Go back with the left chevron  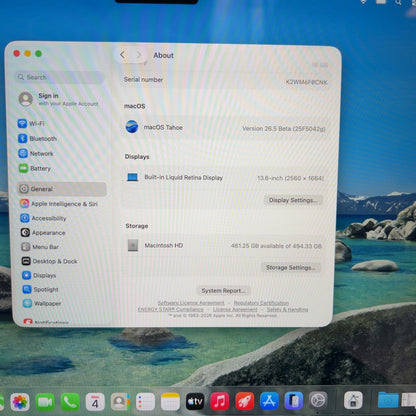[x=123, y=55]
